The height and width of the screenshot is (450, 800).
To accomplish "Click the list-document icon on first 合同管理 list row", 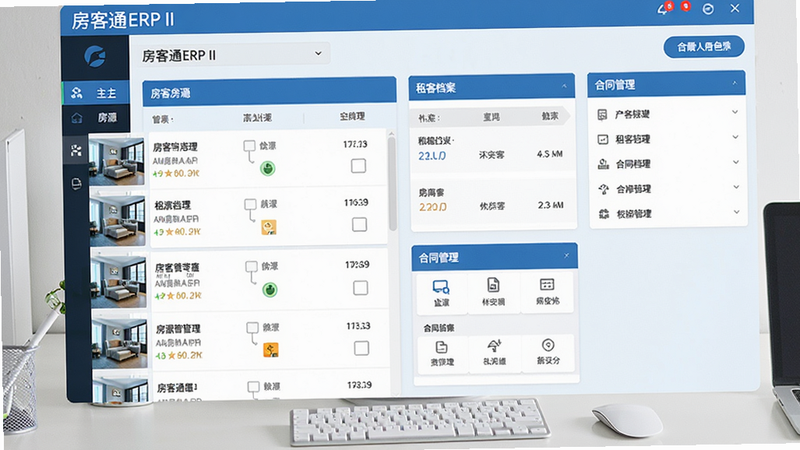I will pyautogui.click(x=603, y=114).
